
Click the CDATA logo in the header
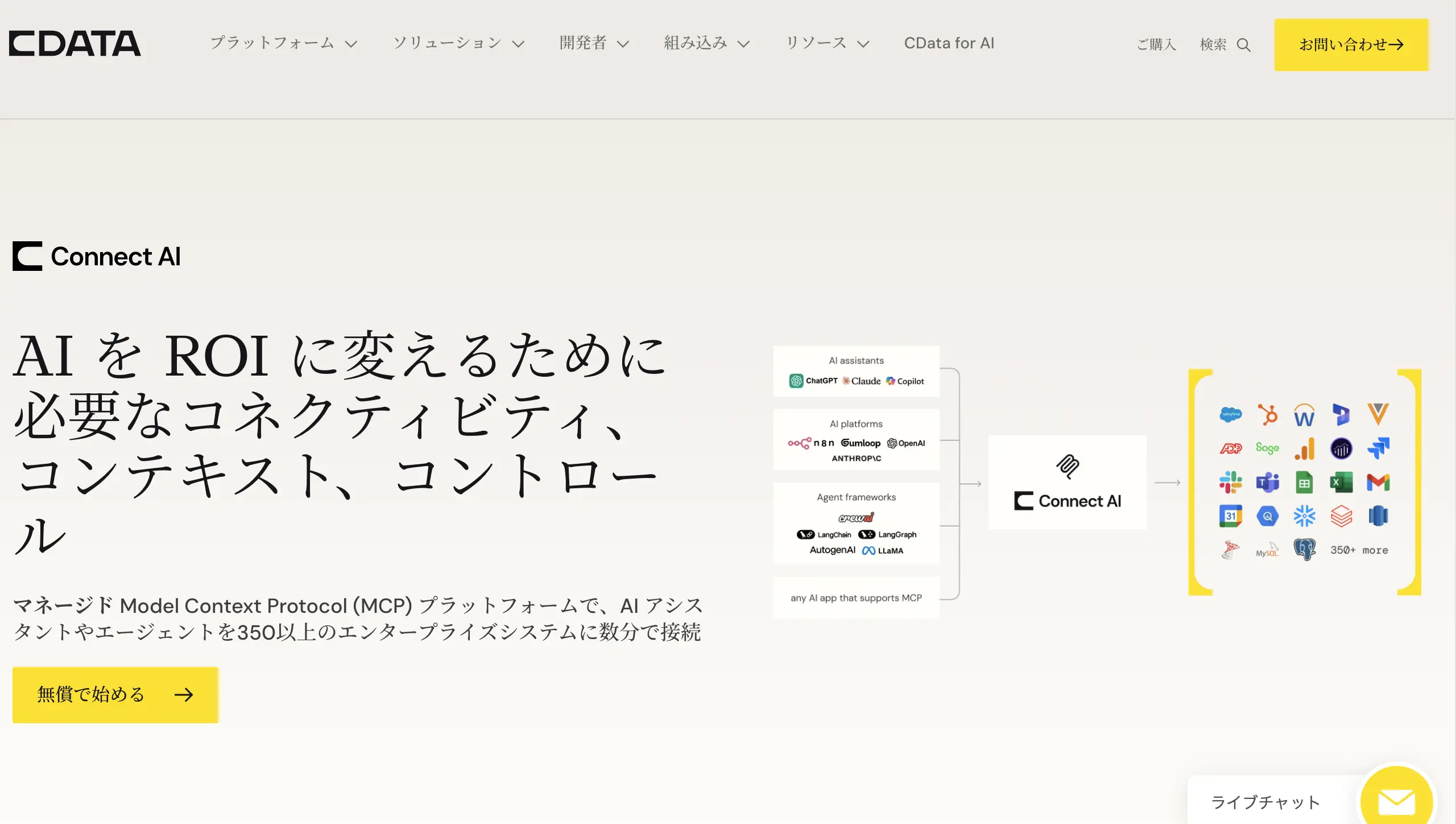click(x=75, y=43)
